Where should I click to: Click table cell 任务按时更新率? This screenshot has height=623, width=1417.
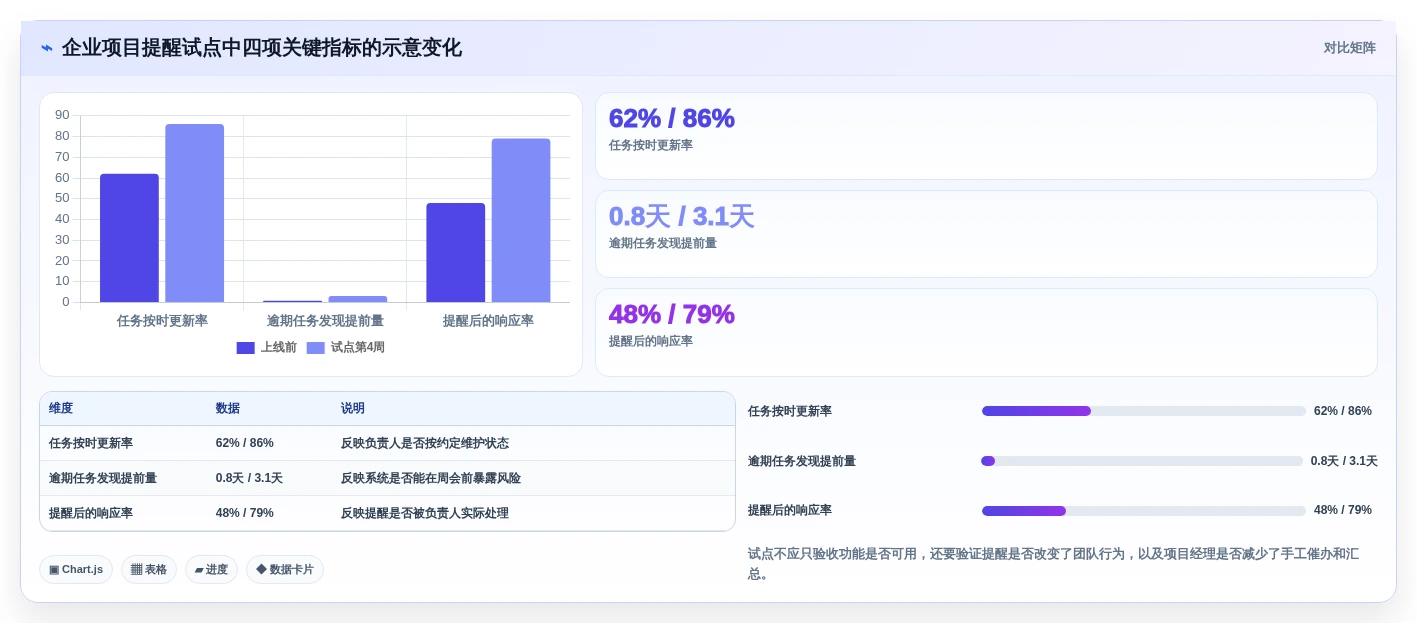pos(91,443)
